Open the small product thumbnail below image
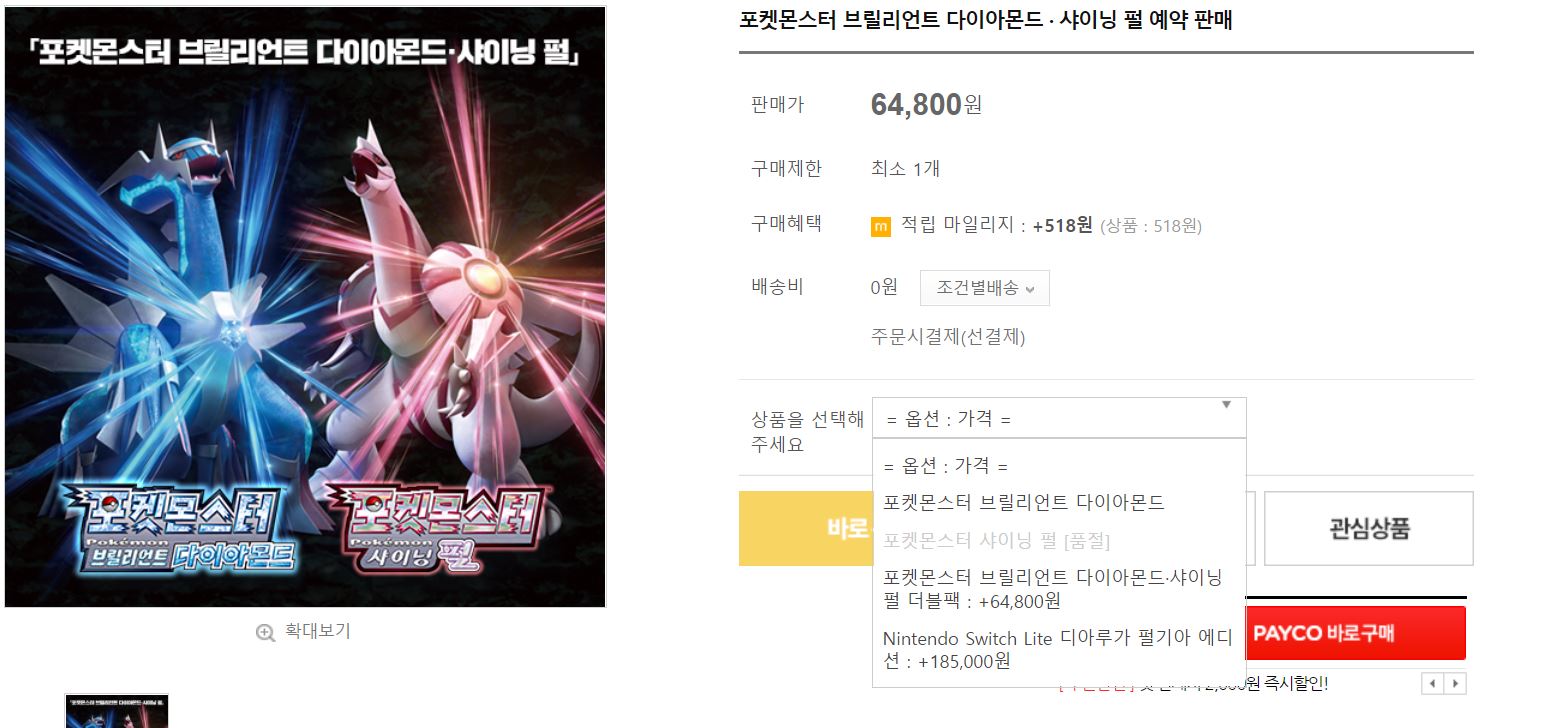Image resolution: width=1548 pixels, height=728 pixels. point(117,711)
